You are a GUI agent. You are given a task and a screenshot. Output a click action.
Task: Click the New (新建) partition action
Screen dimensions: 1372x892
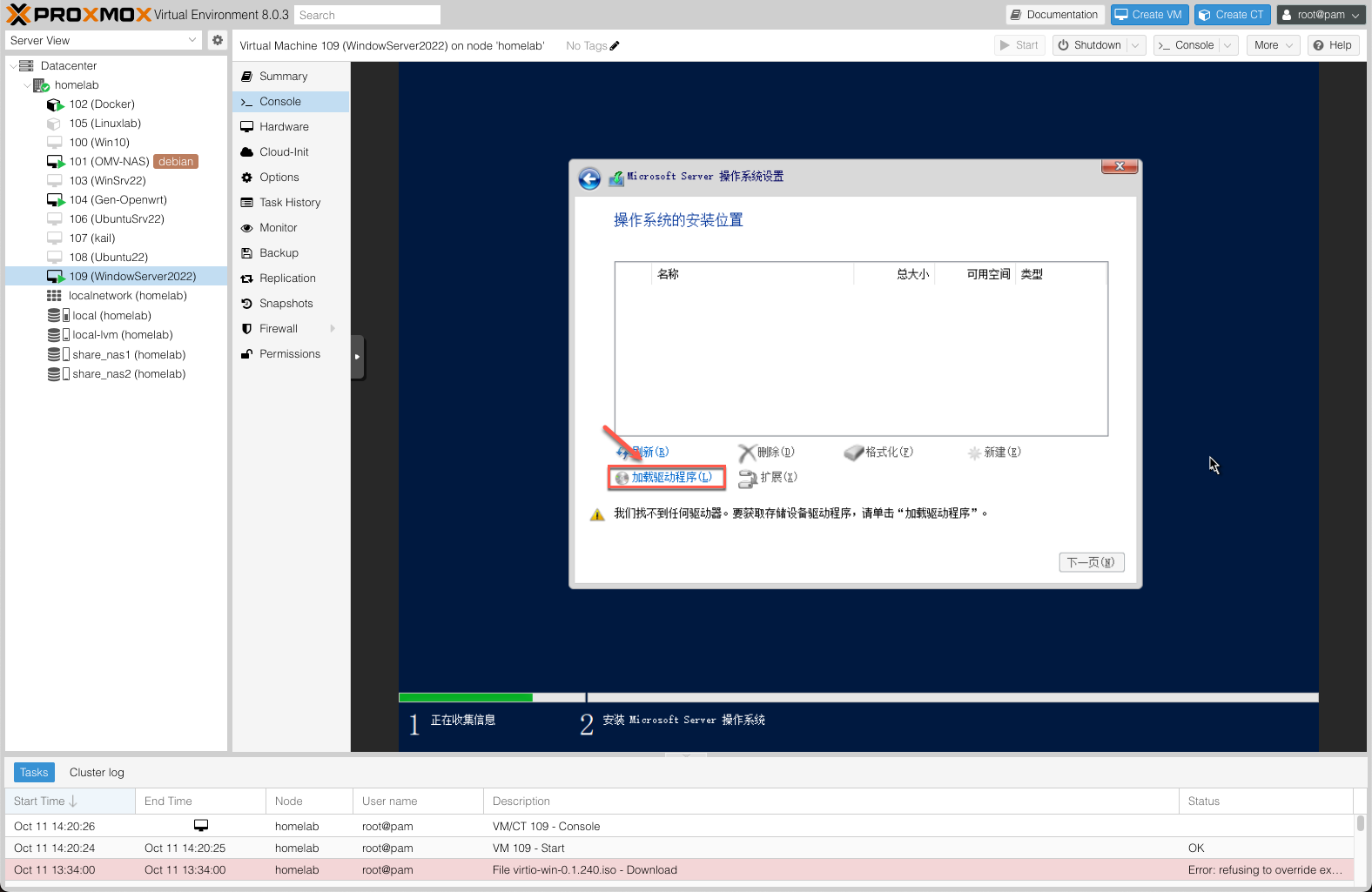(x=994, y=453)
